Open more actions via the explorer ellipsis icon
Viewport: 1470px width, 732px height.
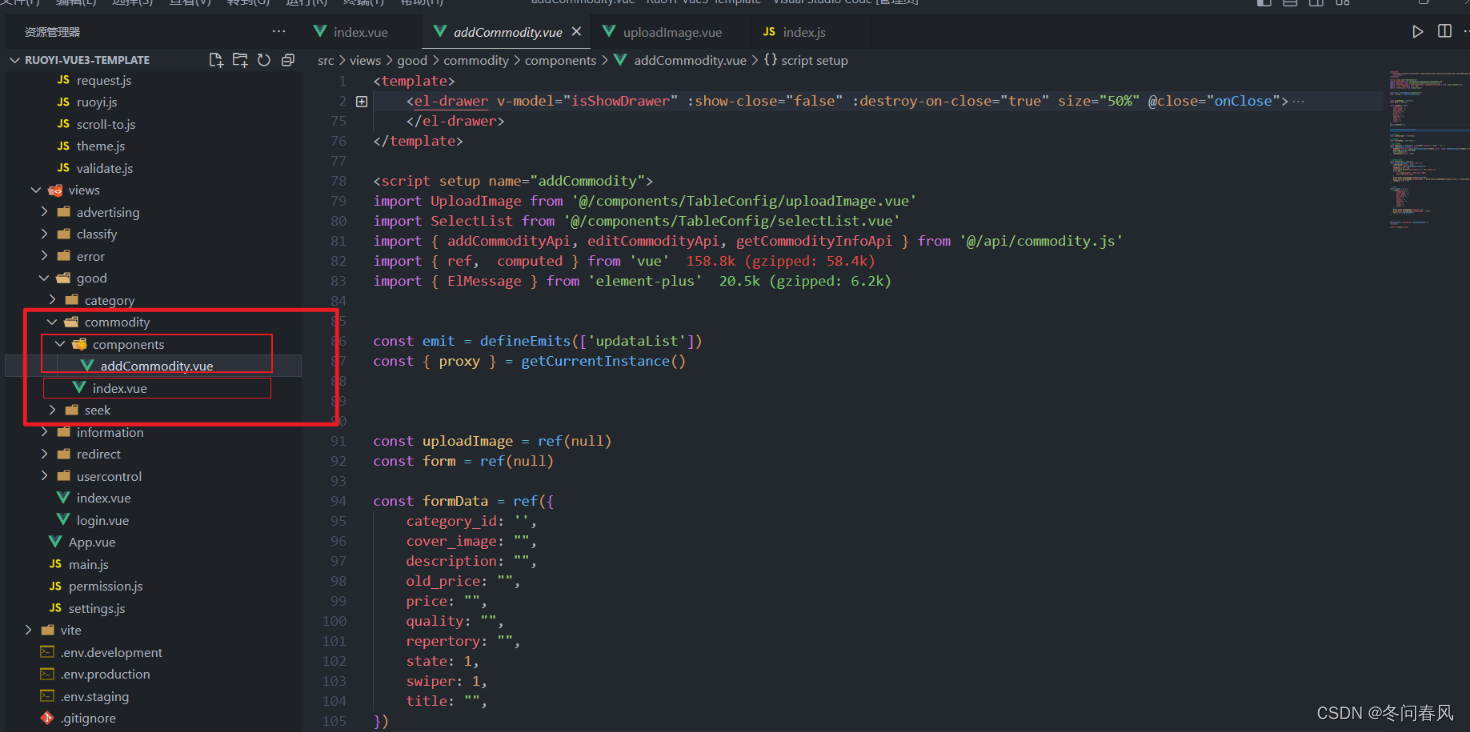[x=278, y=31]
